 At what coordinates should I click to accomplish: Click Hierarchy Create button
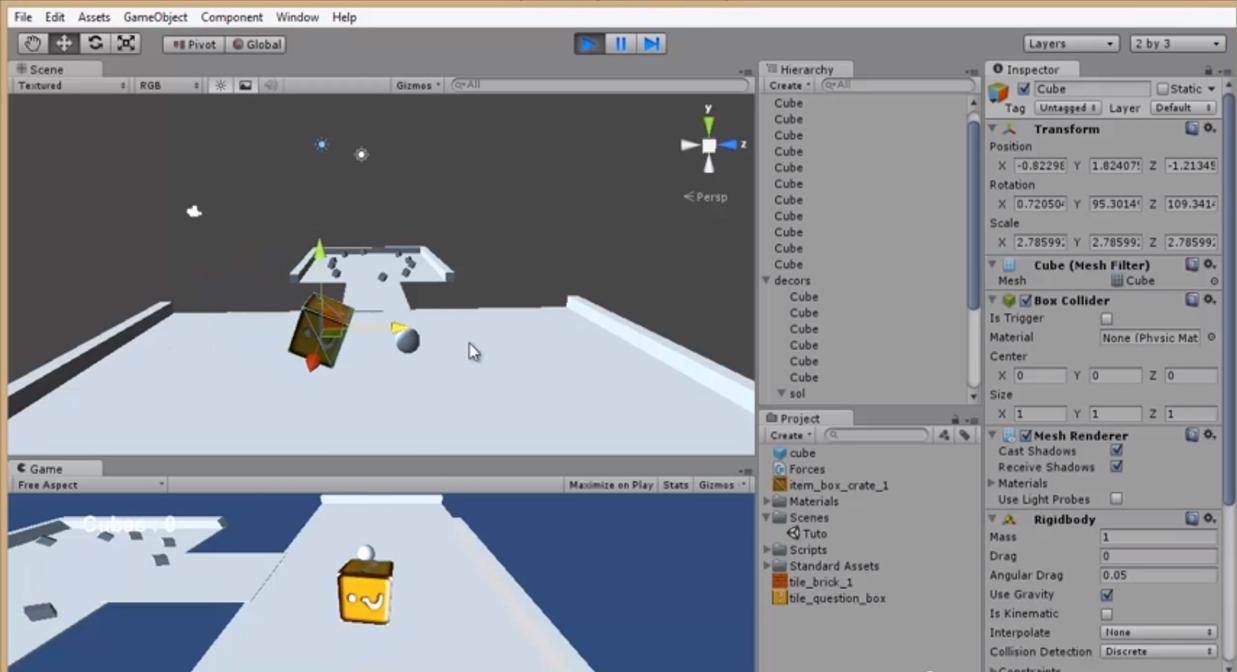790,86
